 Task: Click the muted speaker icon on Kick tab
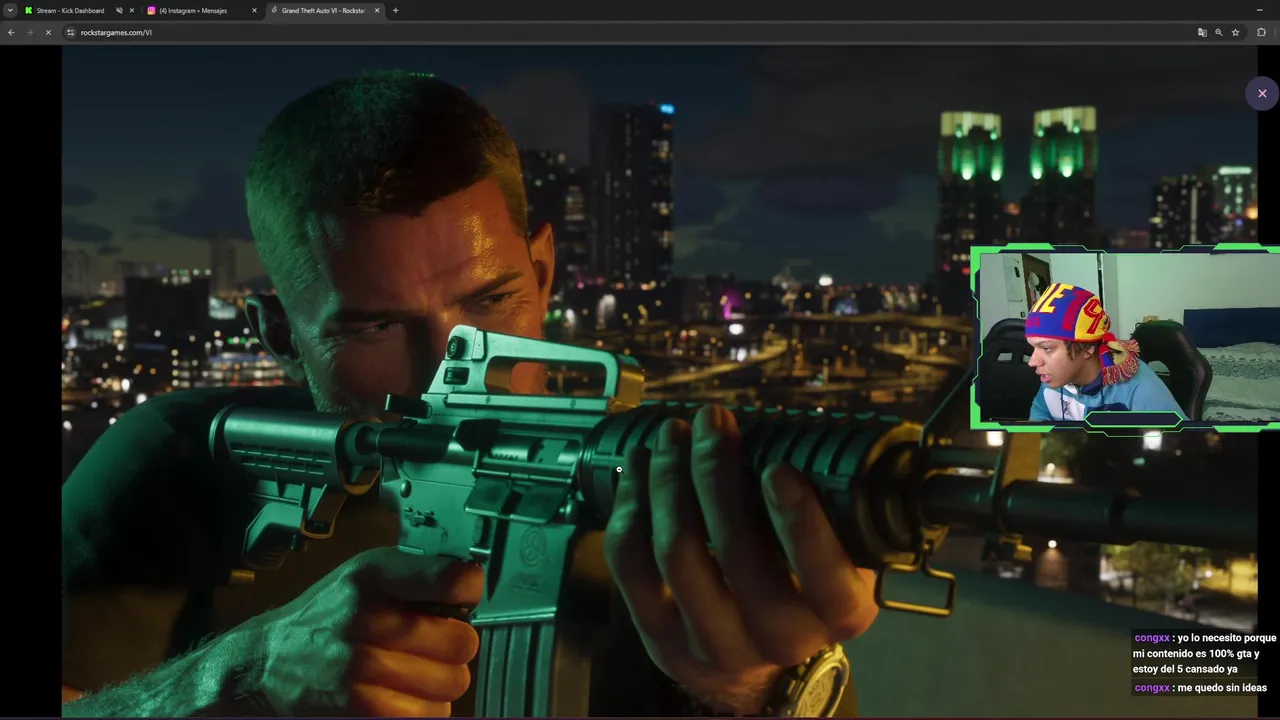(x=119, y=10)
